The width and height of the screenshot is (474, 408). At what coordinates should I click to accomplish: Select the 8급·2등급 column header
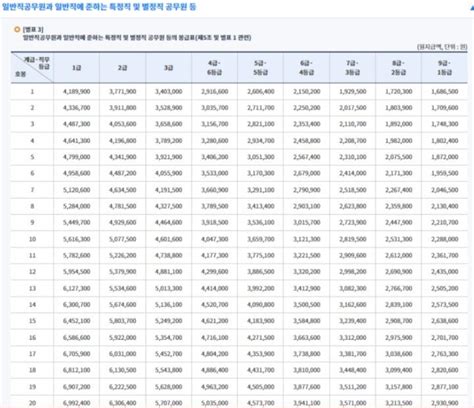click(398, 68)
